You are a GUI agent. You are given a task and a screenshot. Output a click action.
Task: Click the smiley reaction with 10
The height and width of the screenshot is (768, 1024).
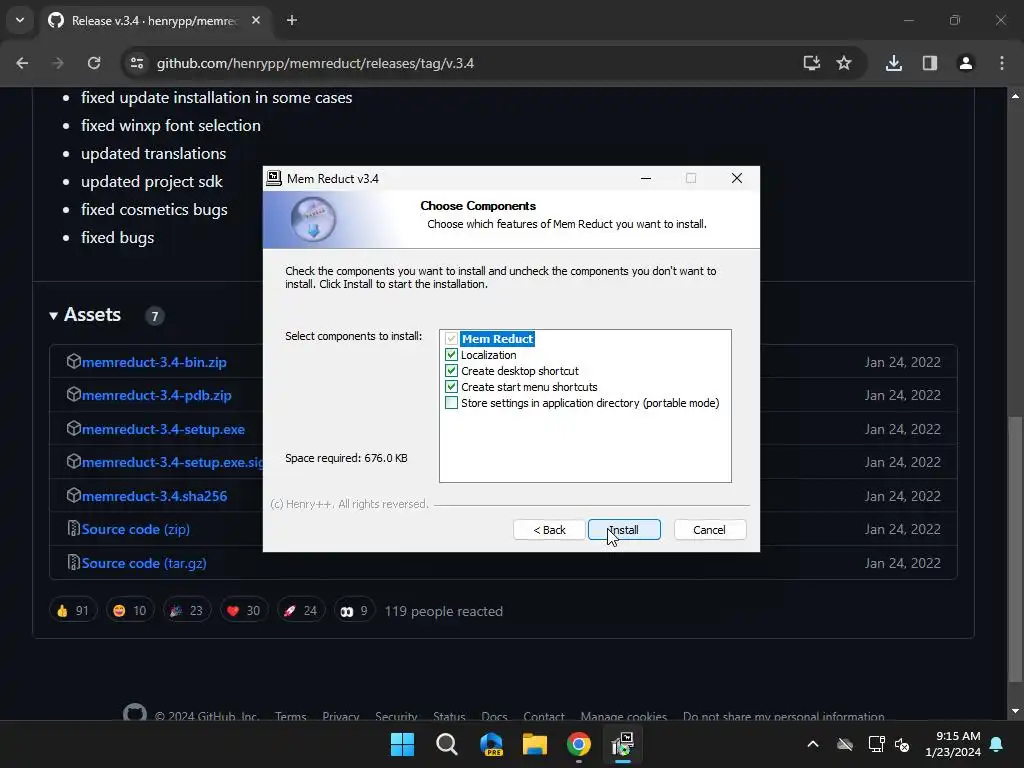coord(129,611)
